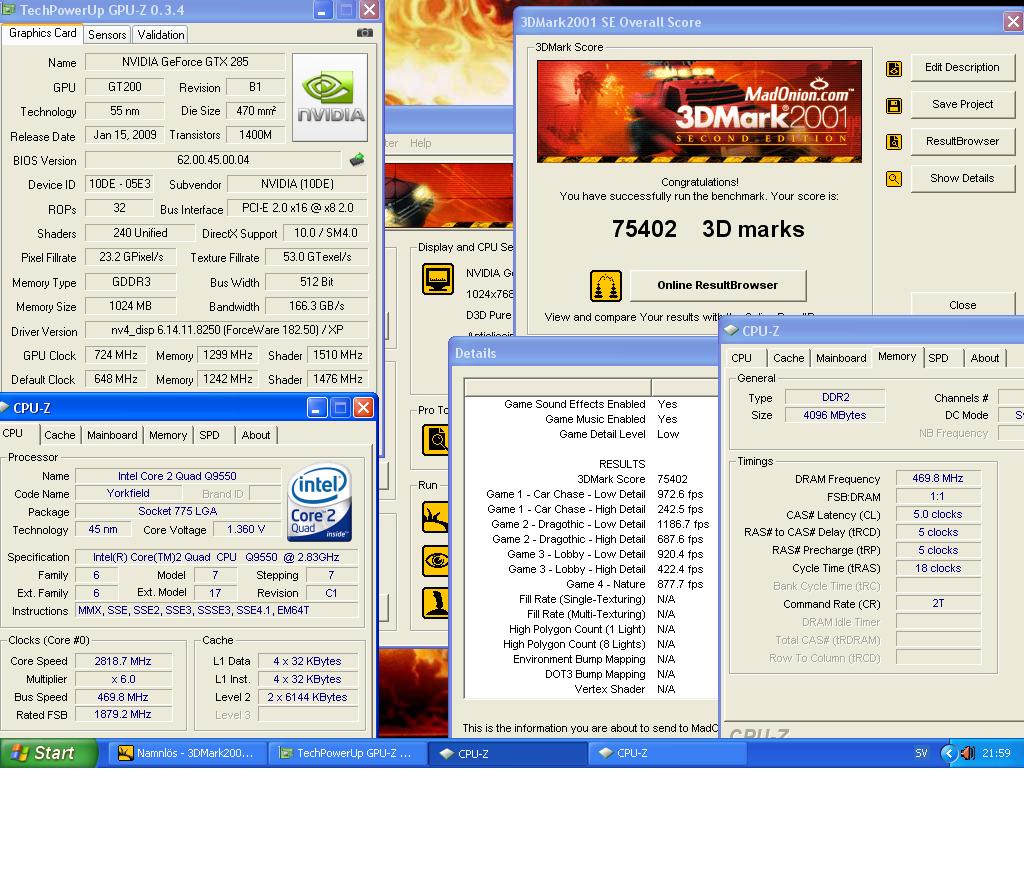Switch to the Sensors tab in GPU-Z
1024x880 pixels.
(107, 35)
